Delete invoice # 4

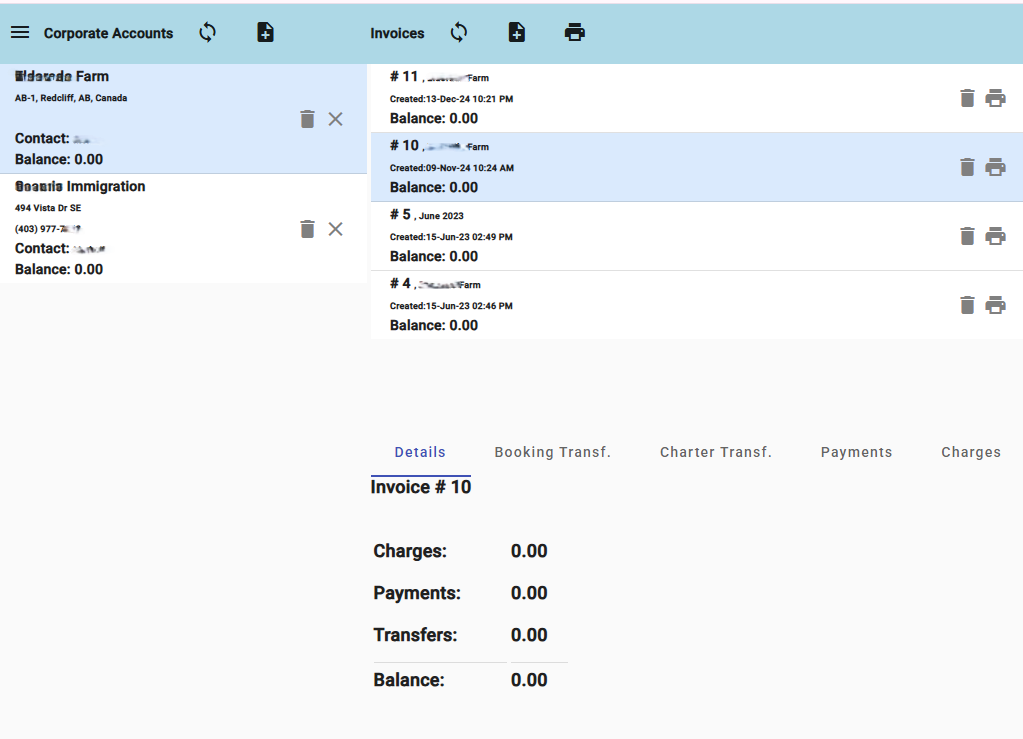point(968,305)
